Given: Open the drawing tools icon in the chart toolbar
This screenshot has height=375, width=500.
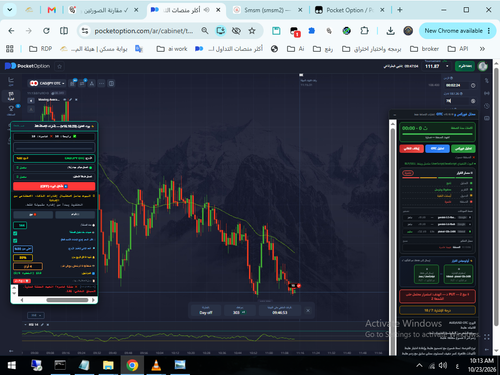Looking at the screenshot, I should click(92, 83).
